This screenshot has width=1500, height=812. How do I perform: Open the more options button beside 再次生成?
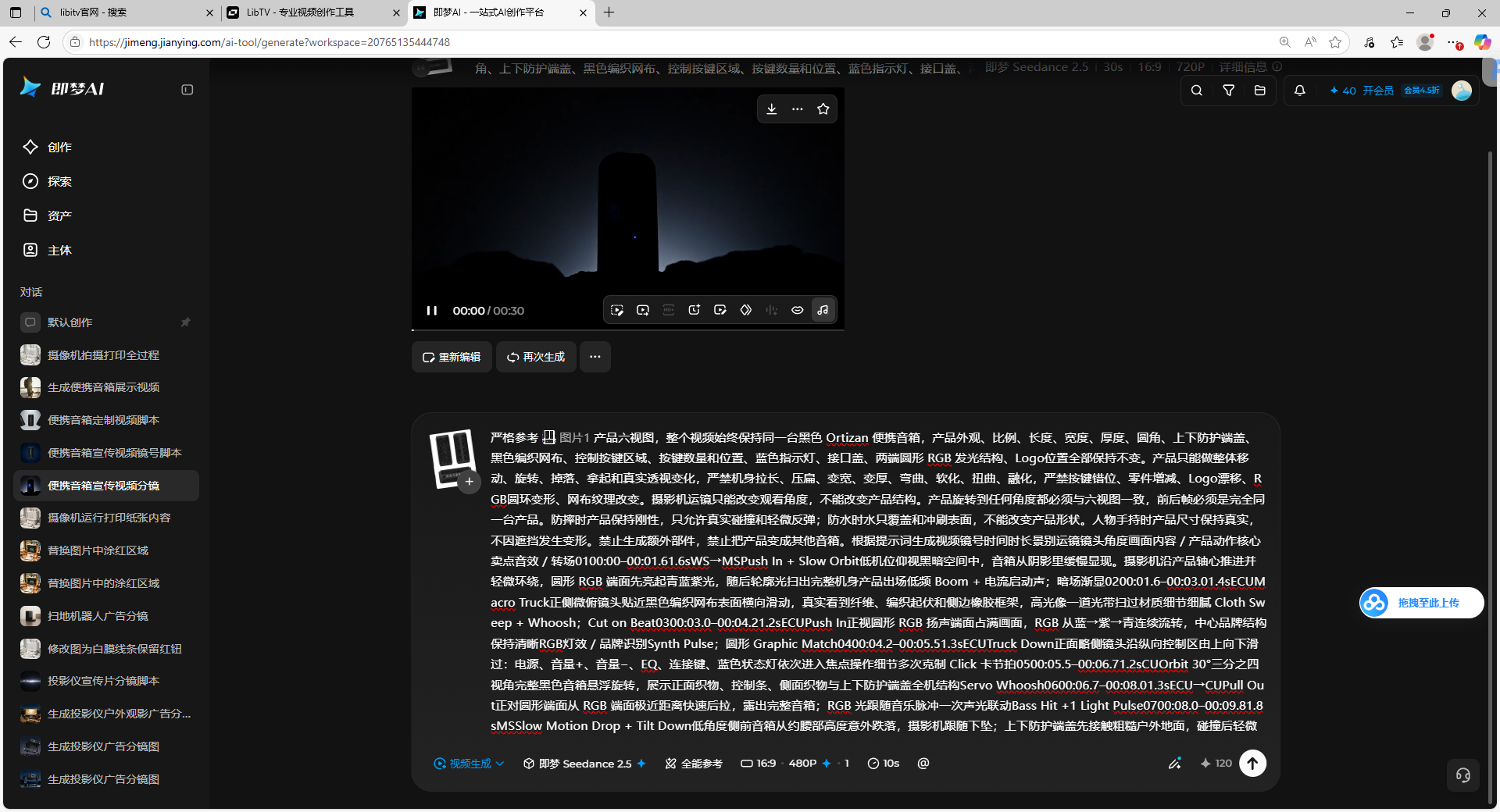tap(595, 357)
